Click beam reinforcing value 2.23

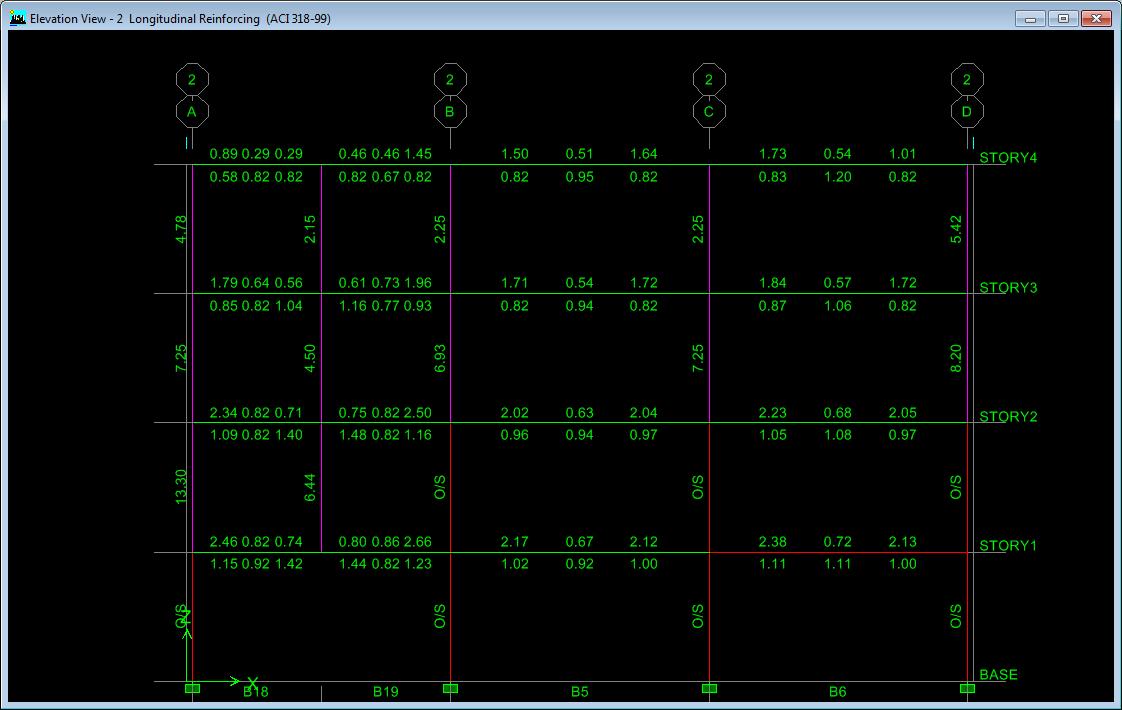click(773, 413)
